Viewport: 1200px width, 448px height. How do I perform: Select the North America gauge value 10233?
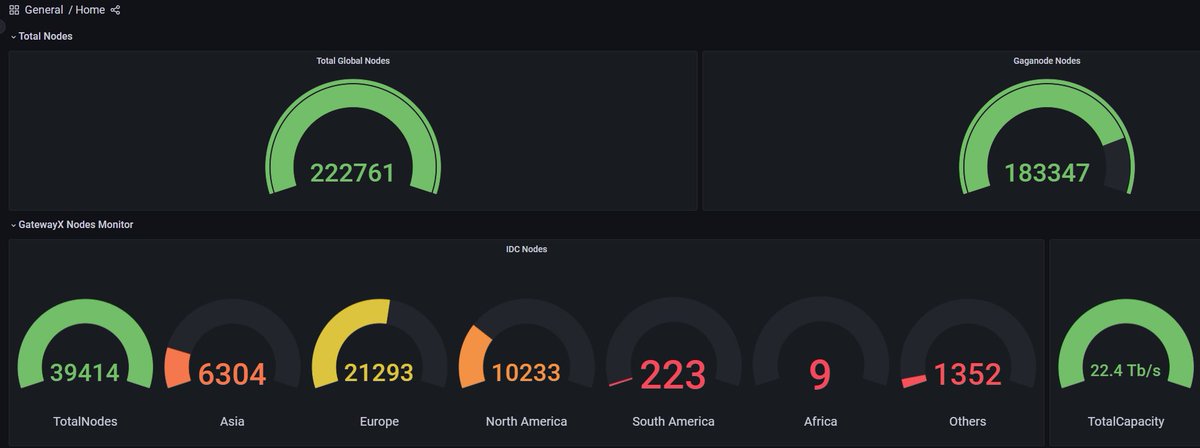[x=526, y=374]
